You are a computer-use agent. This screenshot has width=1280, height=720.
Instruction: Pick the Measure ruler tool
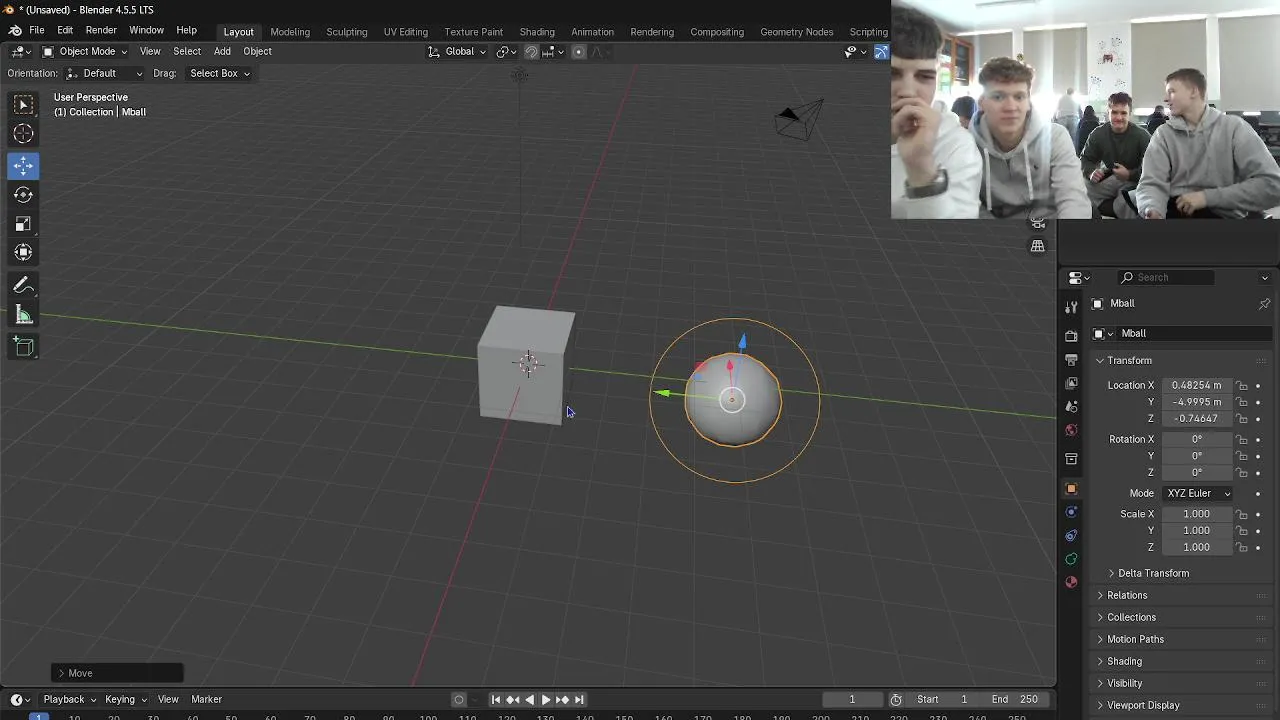(x=23, y=316)
